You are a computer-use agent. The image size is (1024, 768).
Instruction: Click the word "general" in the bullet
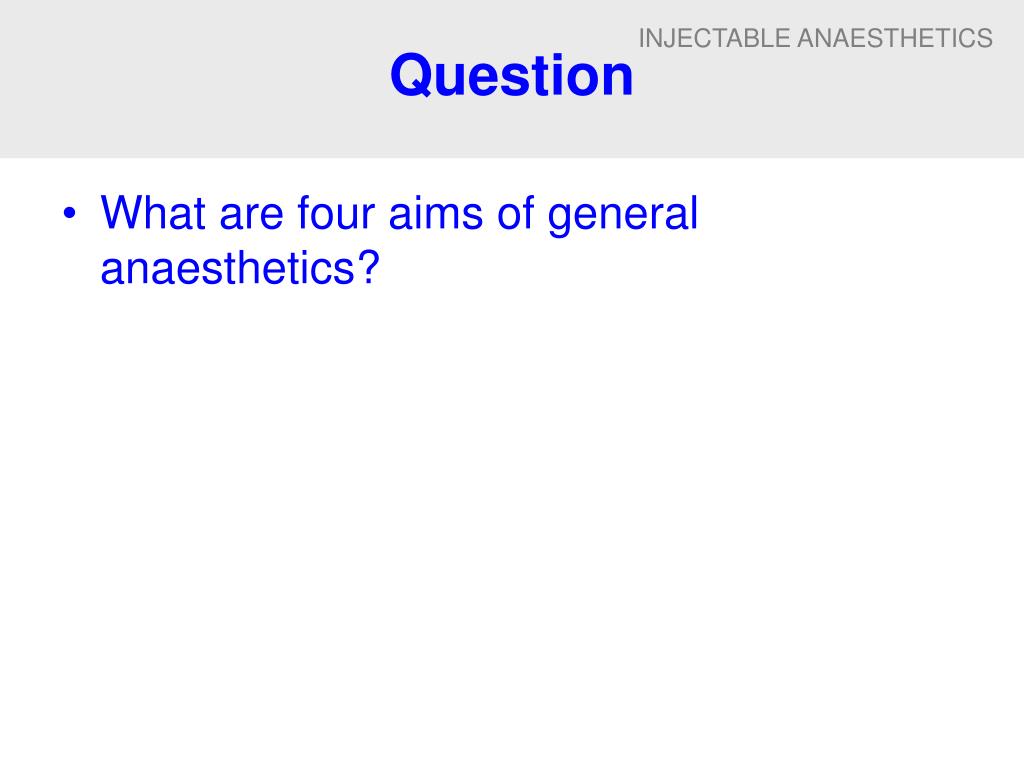pos(623,216)
